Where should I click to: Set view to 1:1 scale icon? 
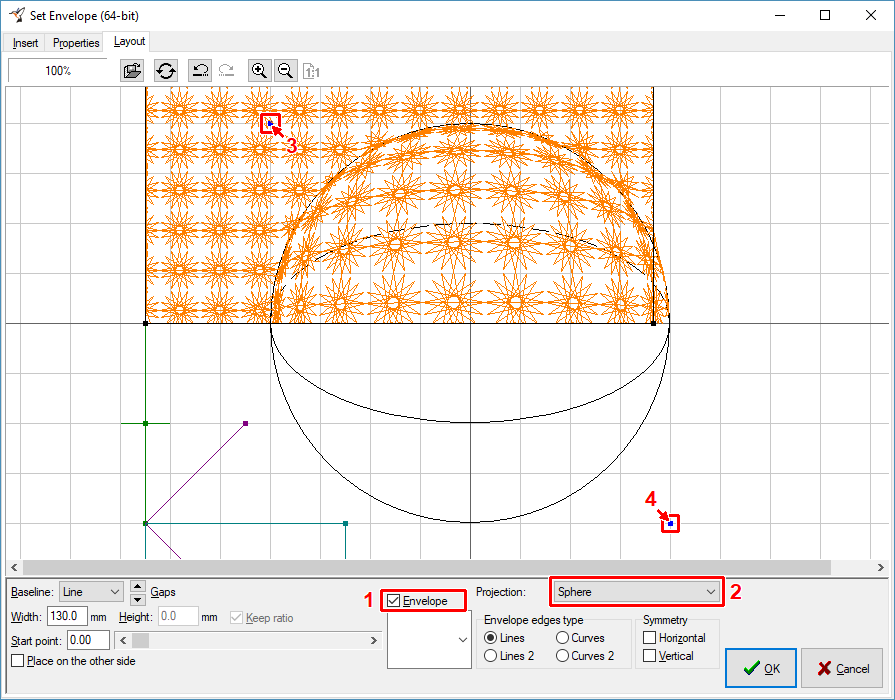311,71
